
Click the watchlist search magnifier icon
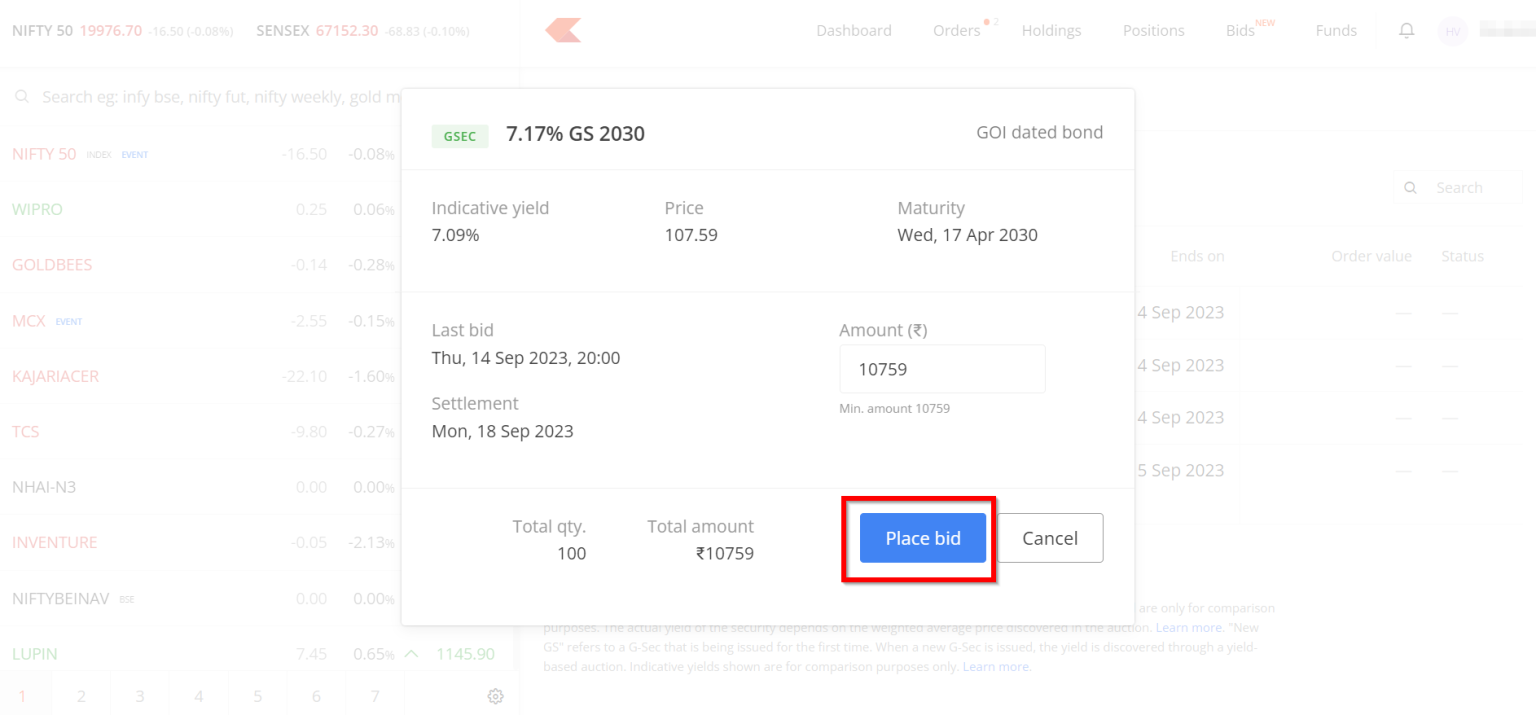[x=21, y=95]
